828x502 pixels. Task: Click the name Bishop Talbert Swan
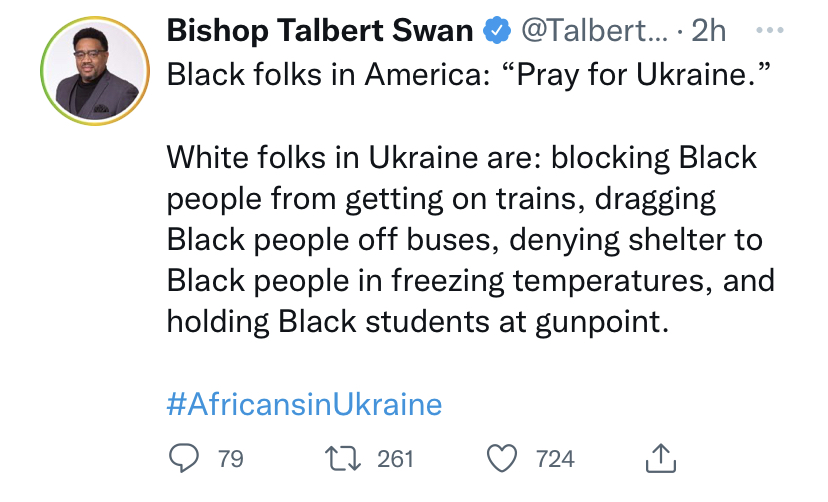[x=319, y=32]
